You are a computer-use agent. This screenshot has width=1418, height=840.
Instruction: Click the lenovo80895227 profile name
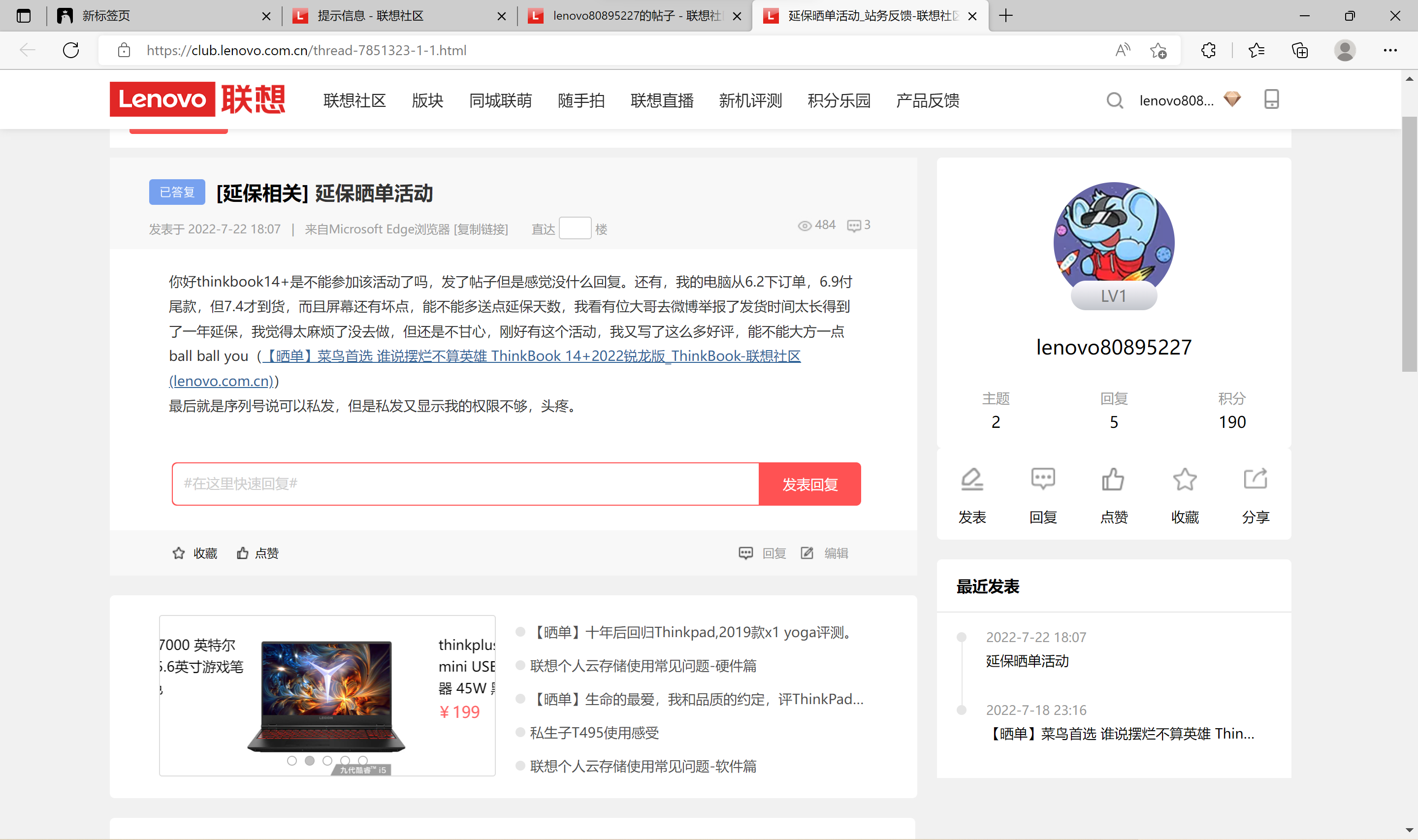click(1114, 347)
